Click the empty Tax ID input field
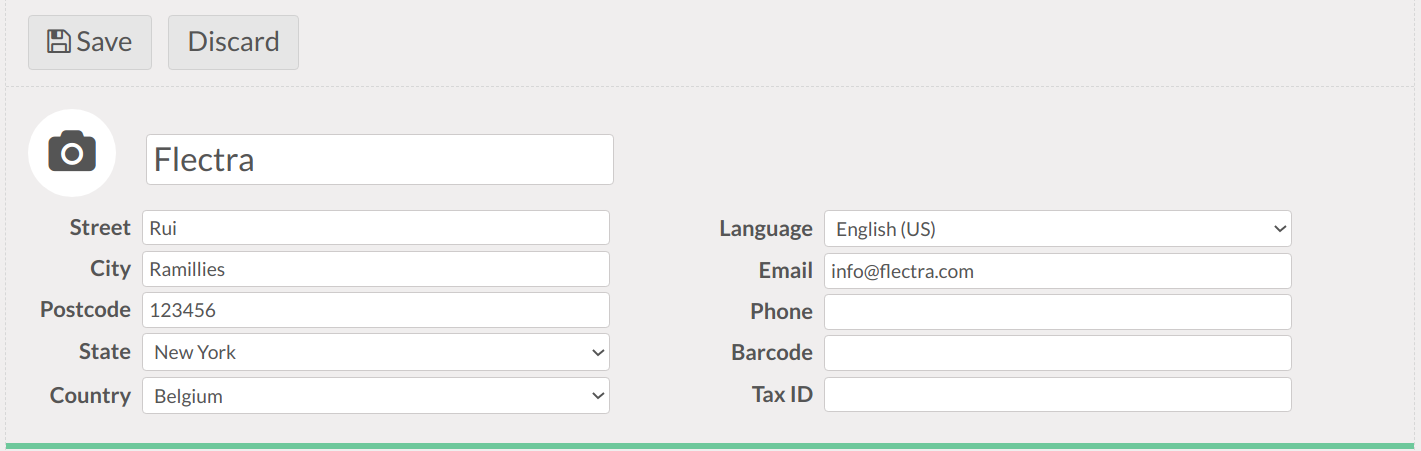This screenshot has height=451, width=1421. coord(1057,394)
